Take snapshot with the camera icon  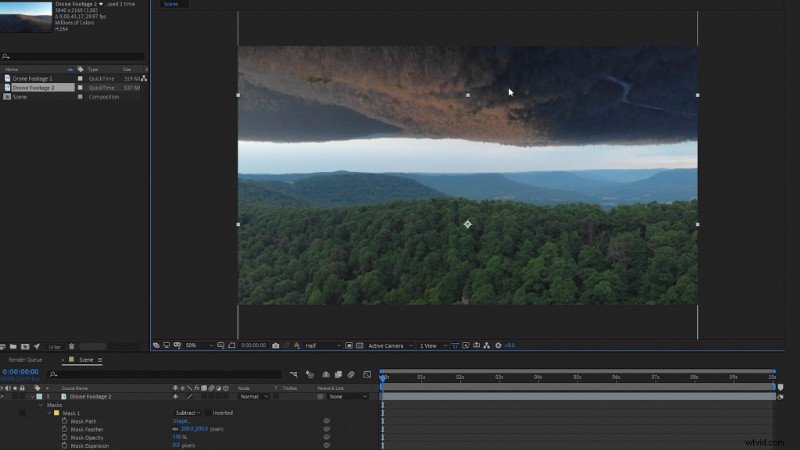point(276,345)
